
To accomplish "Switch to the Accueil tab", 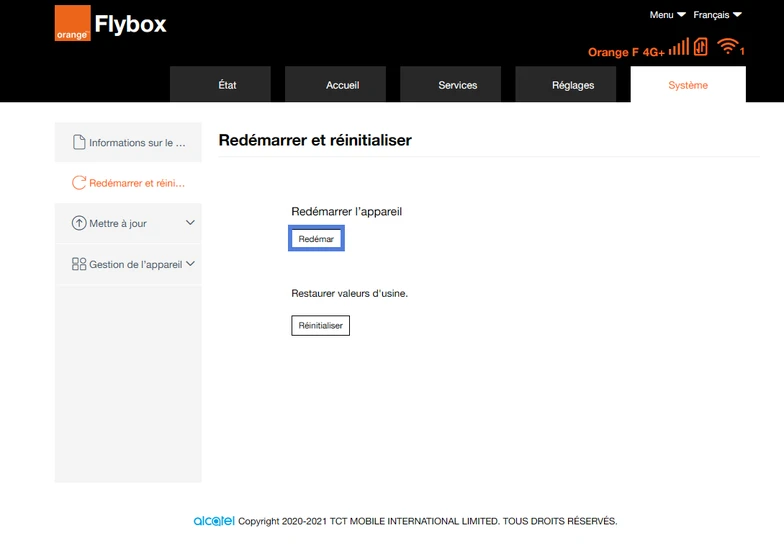I will 336,84.
